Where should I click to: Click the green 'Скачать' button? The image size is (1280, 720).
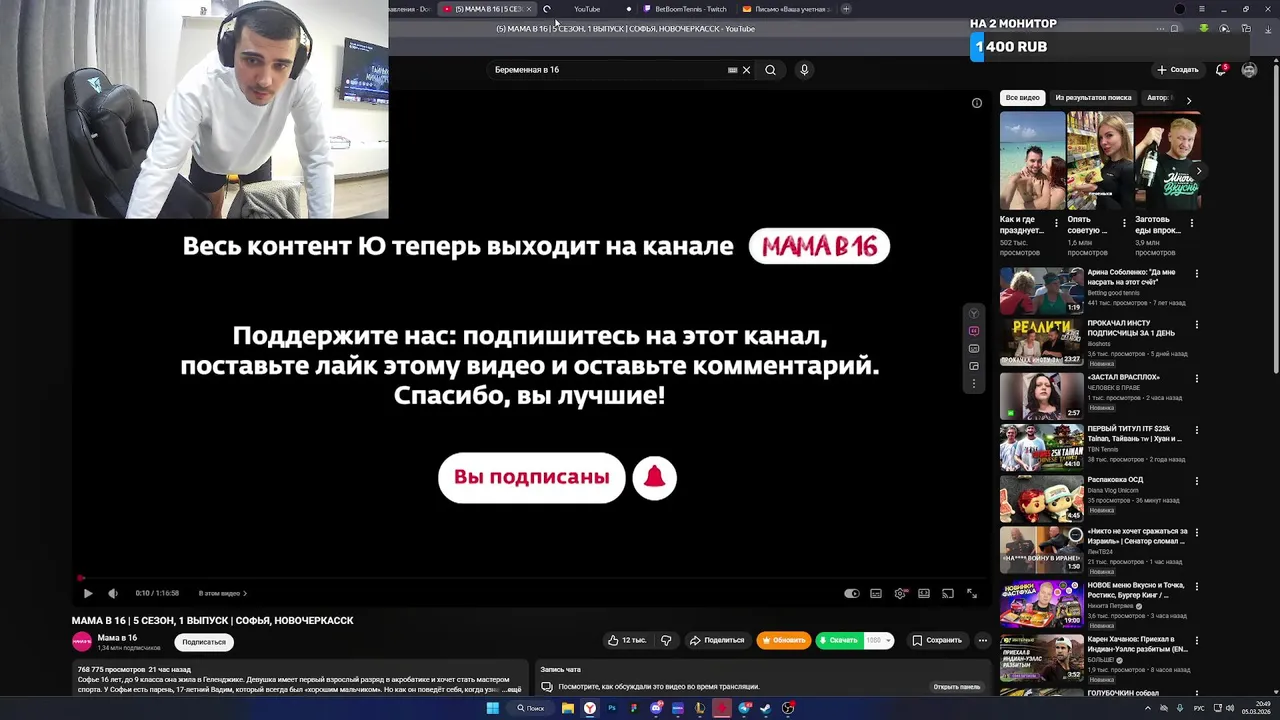tap(839, 640)
